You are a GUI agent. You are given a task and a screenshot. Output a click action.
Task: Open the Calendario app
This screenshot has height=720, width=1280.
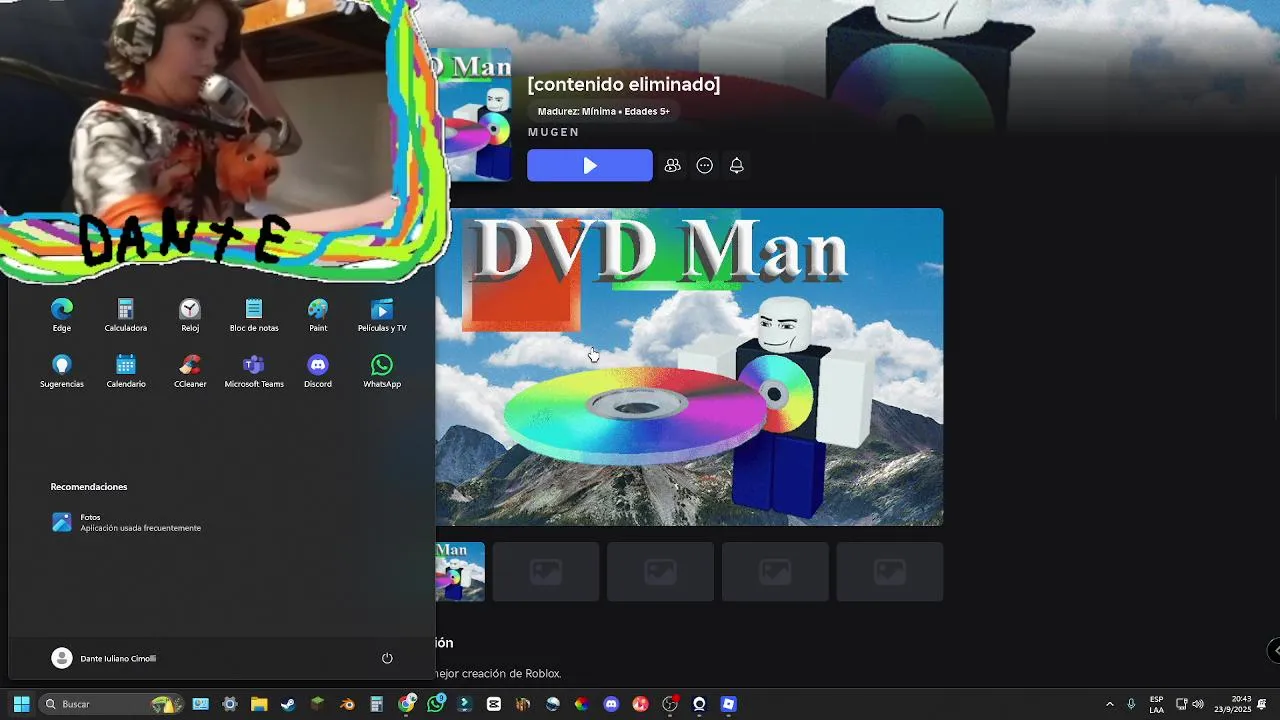coord(126,371)
